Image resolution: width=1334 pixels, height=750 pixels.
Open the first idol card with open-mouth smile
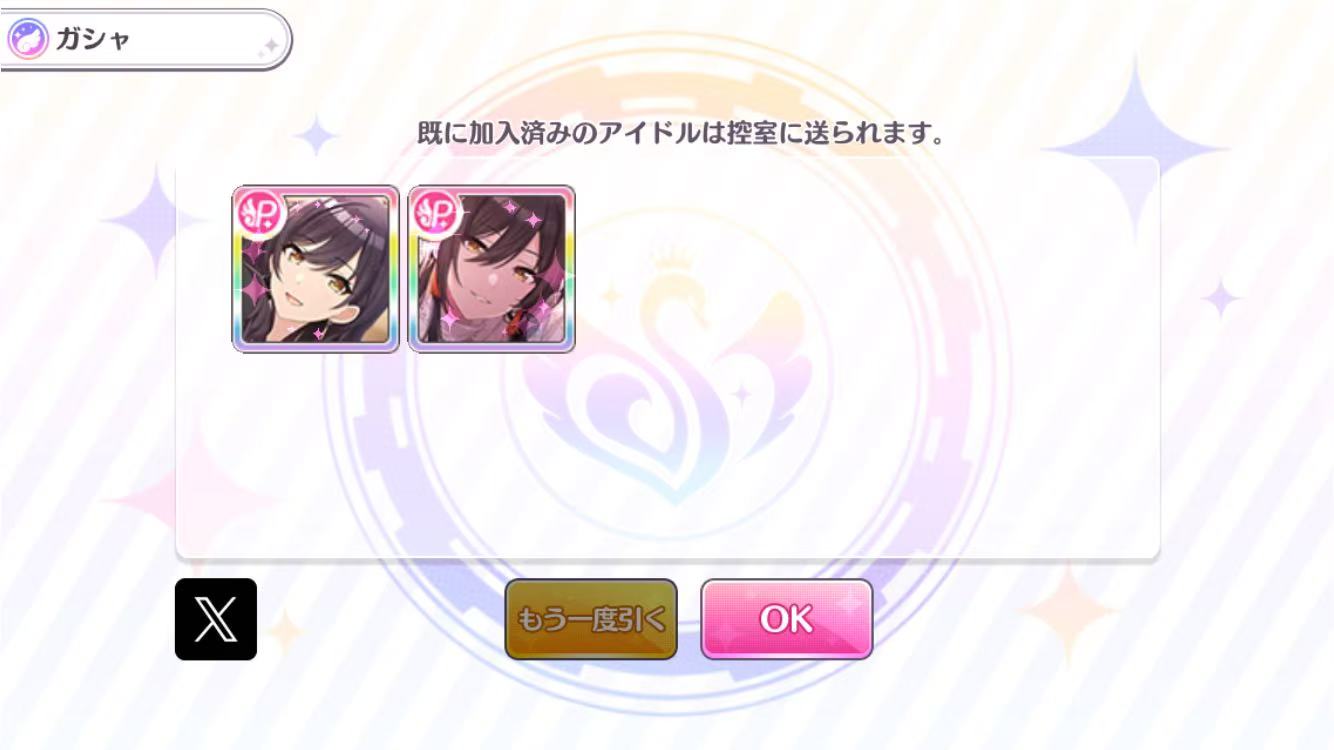click(316, 269)
